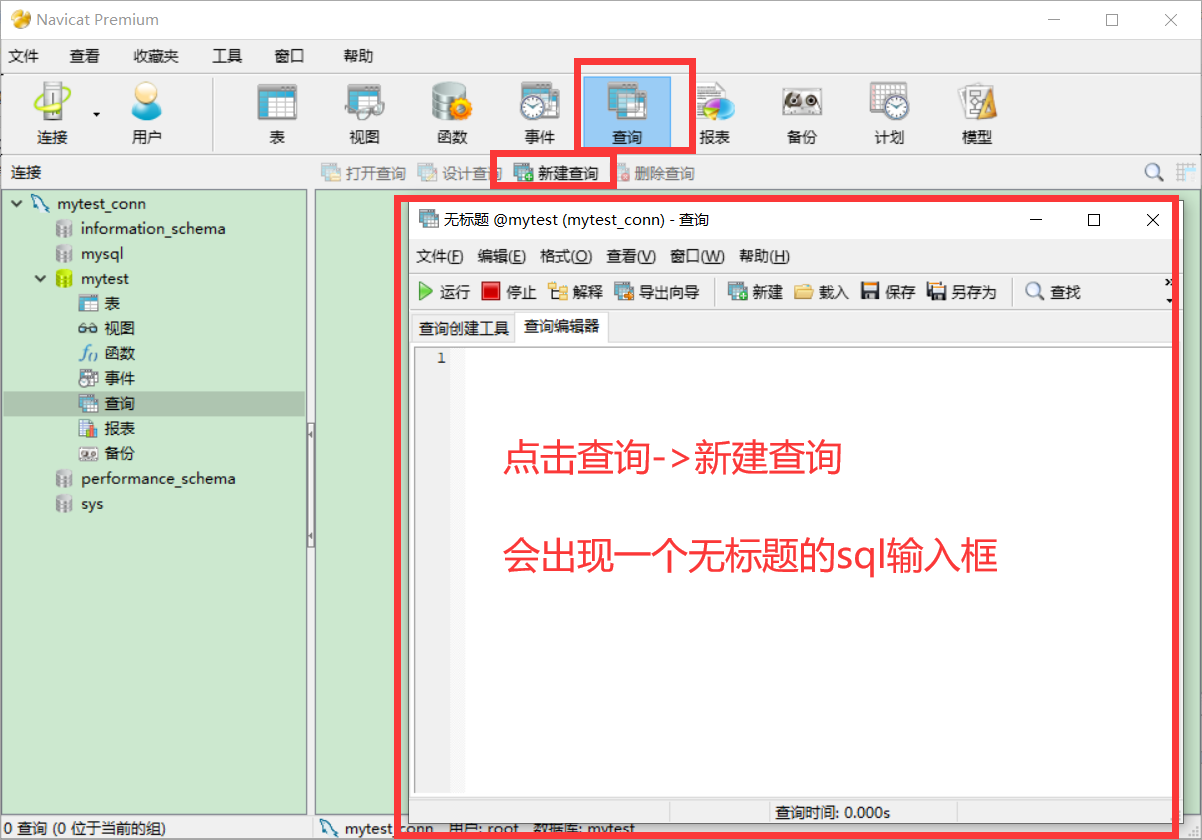
Task: Switch to the 查询创建工具 tab
Action: [463, 326]
